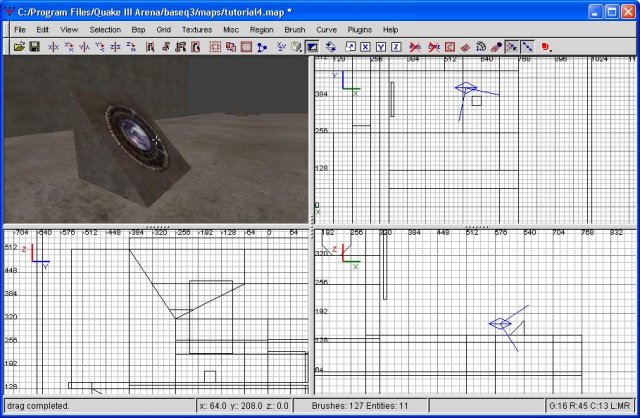Click blue camera icon in XZ view
The image size is (640, 418).
tap(500, 324)
